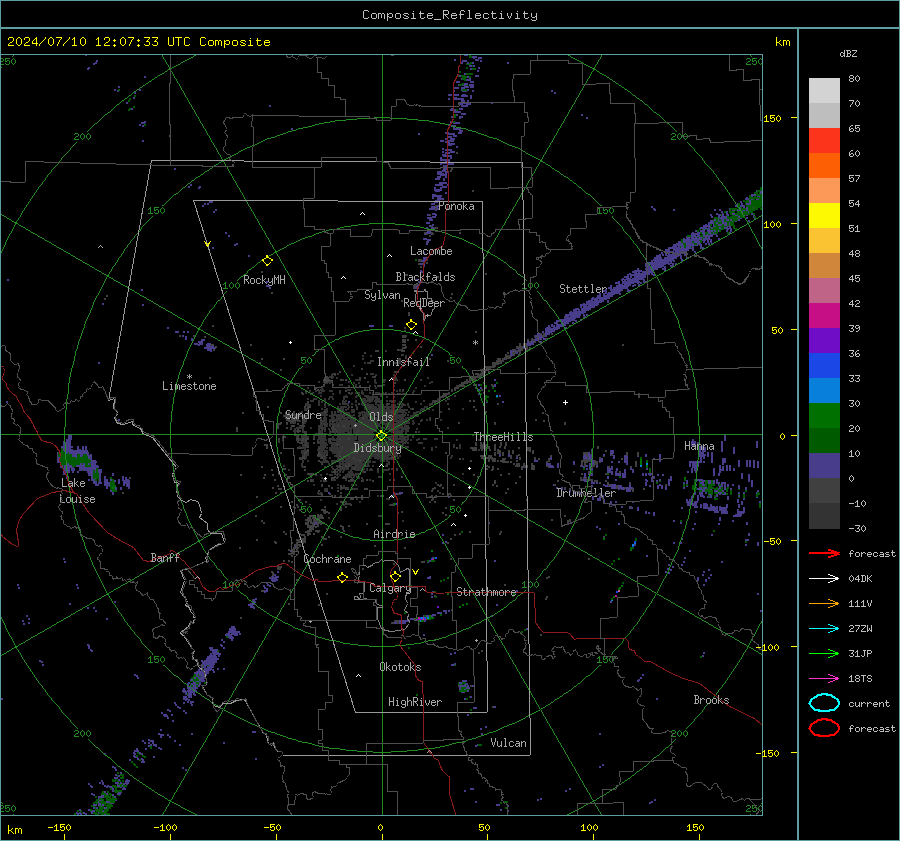The height and width of the screenshot is (841, 900).
Task: Click the Sylvan label
Action: pyautogui.click(x=382, y=295)
